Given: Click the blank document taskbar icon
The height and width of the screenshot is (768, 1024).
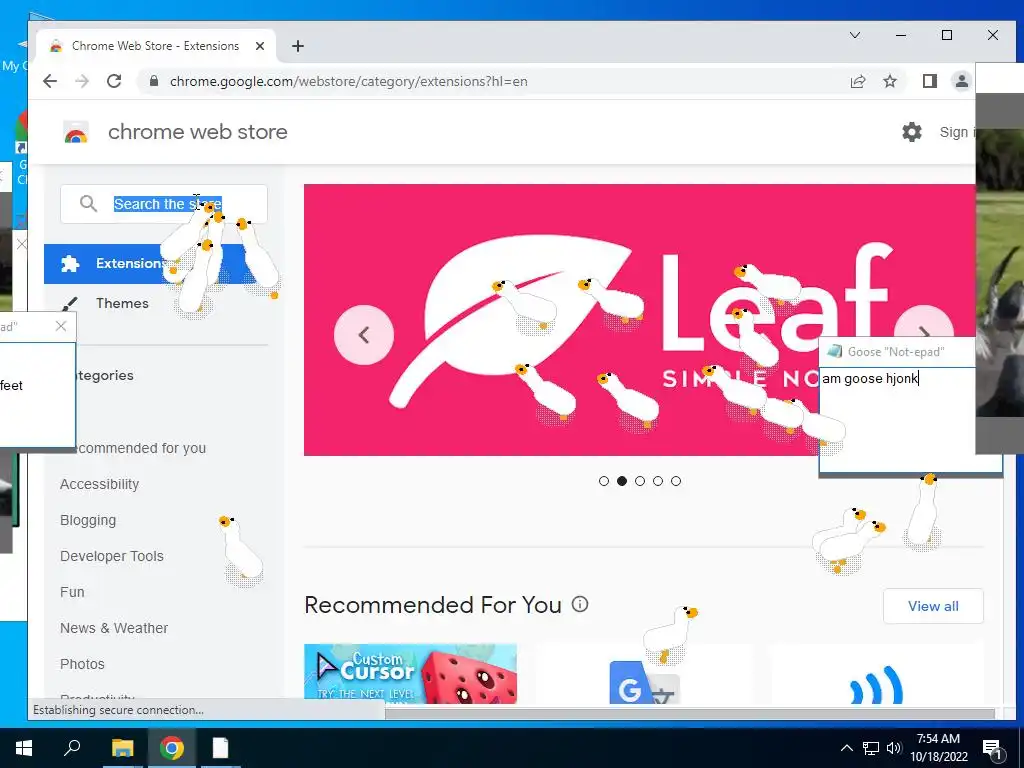Looking at the screenshot, I should [220, 748].
